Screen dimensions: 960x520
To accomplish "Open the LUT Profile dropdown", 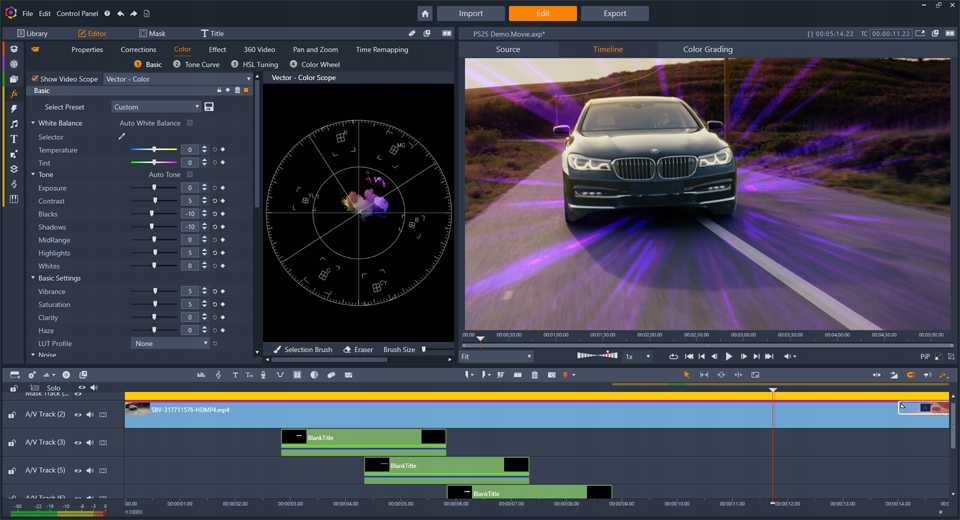I will click(170, 343).
